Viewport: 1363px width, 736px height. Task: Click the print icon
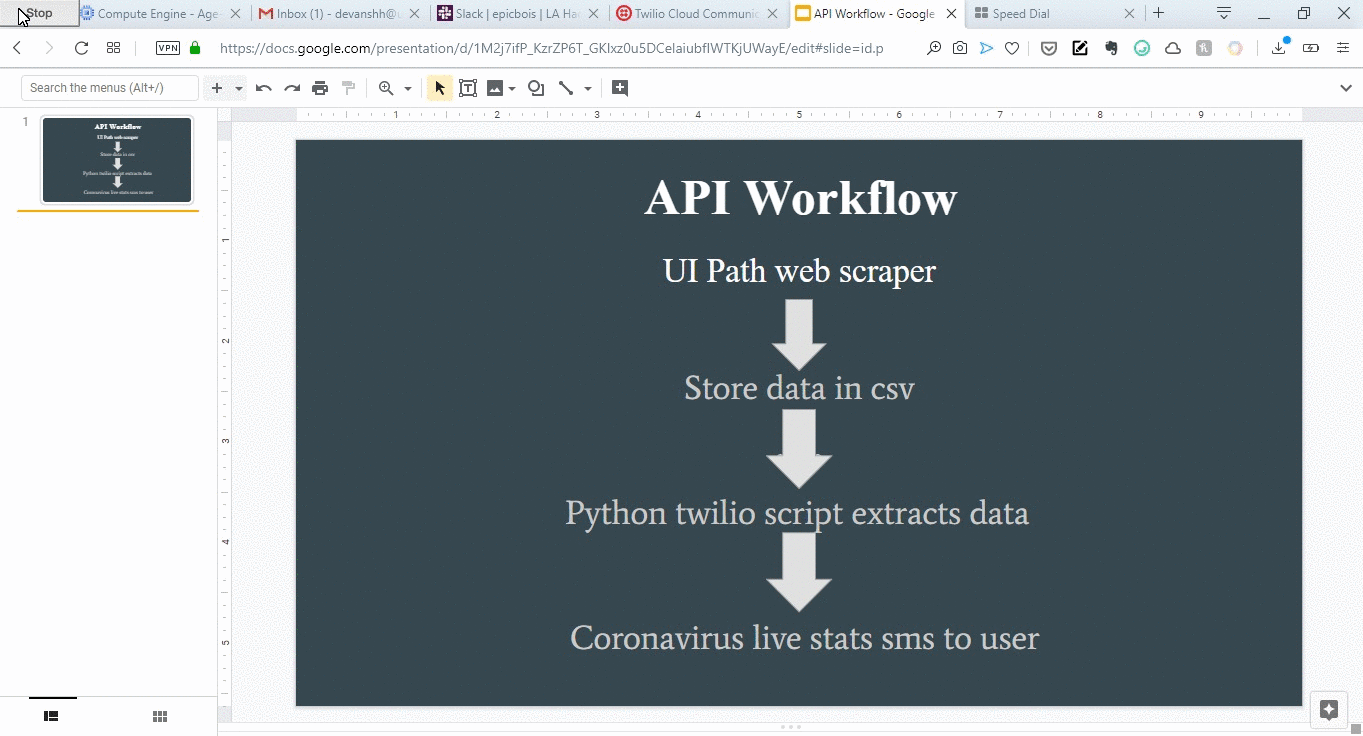pyautogui.click(x=320, y=88)
